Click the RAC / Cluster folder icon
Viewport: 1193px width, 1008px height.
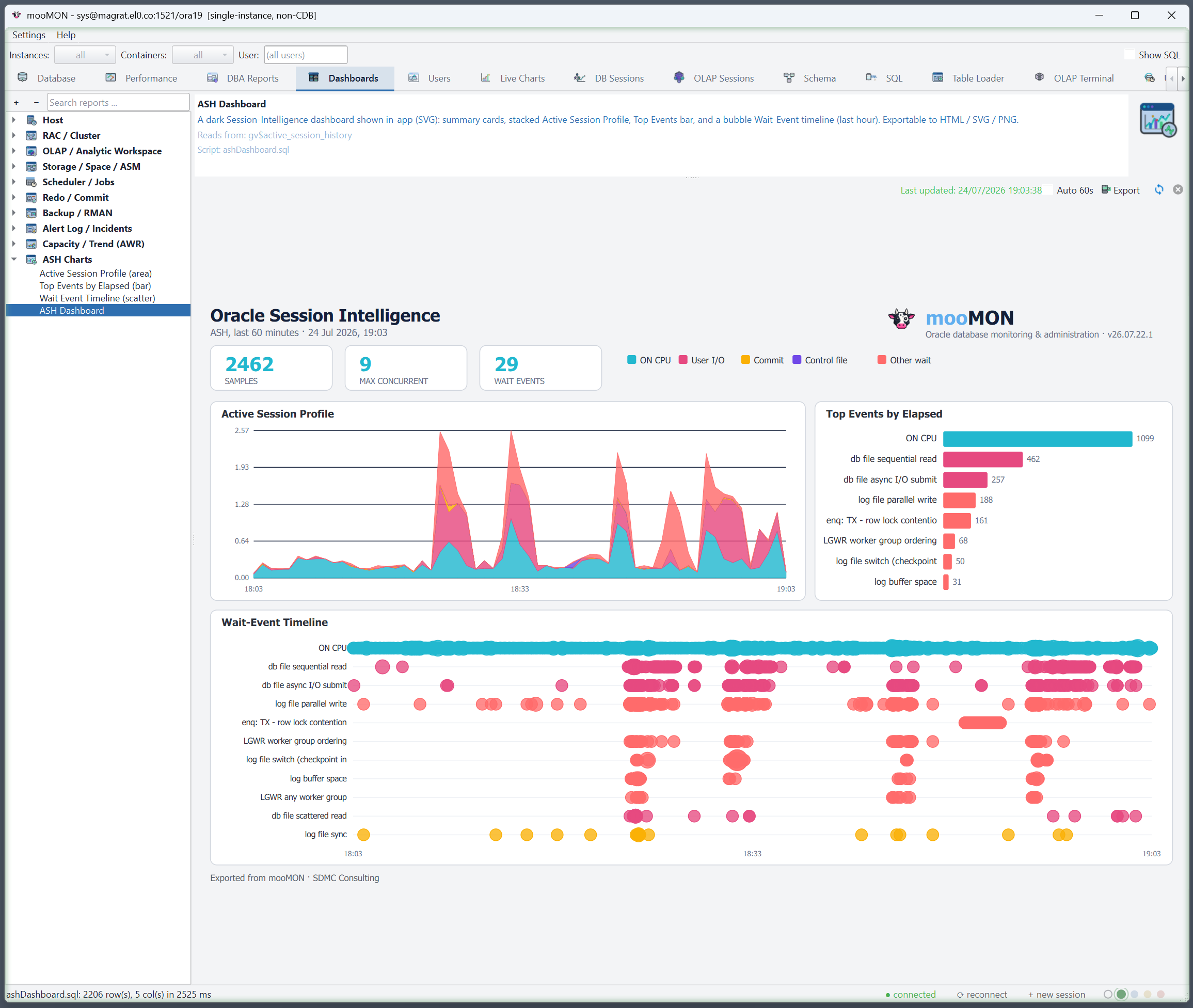[32, 135]
